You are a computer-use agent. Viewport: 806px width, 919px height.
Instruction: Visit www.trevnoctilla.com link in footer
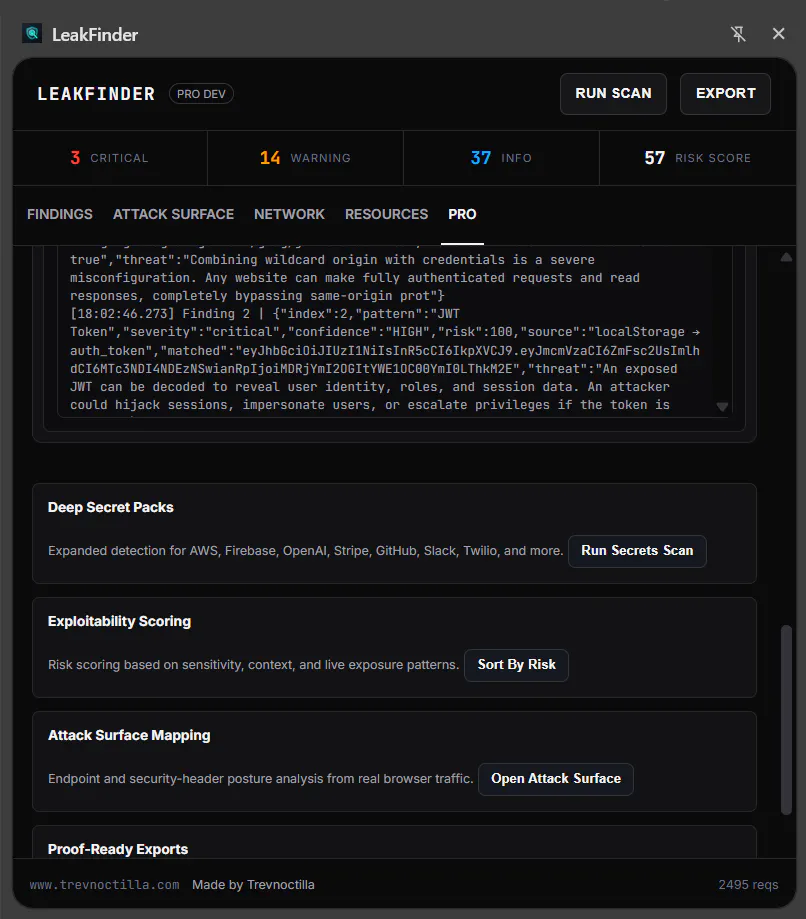[104, 884]
